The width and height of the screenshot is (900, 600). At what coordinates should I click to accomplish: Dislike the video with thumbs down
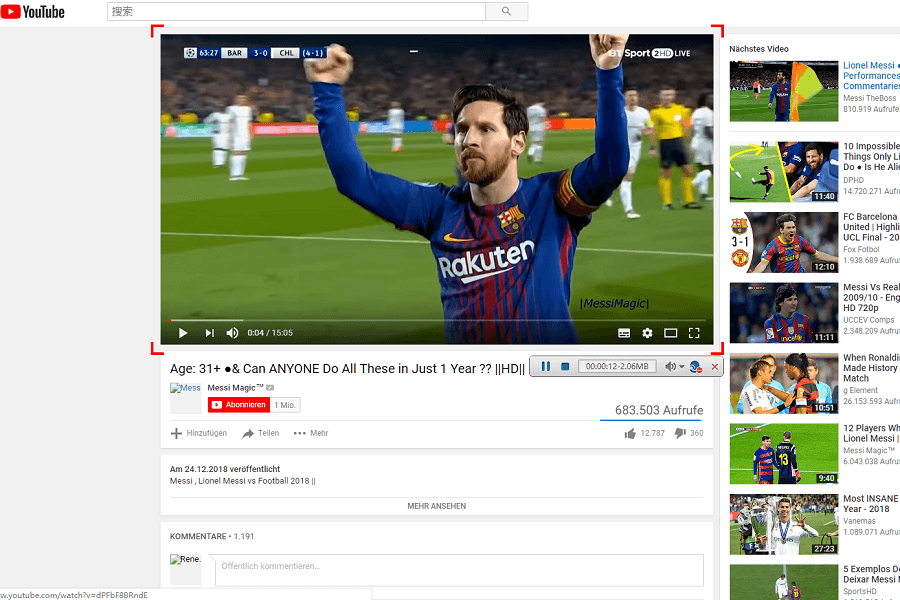point(680,433)
